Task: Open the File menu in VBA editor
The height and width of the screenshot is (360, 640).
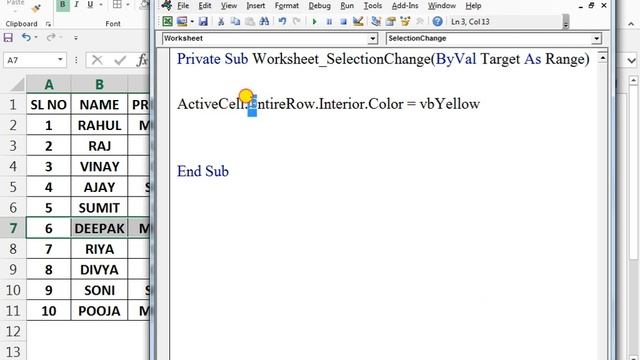Action: point(183,6)
